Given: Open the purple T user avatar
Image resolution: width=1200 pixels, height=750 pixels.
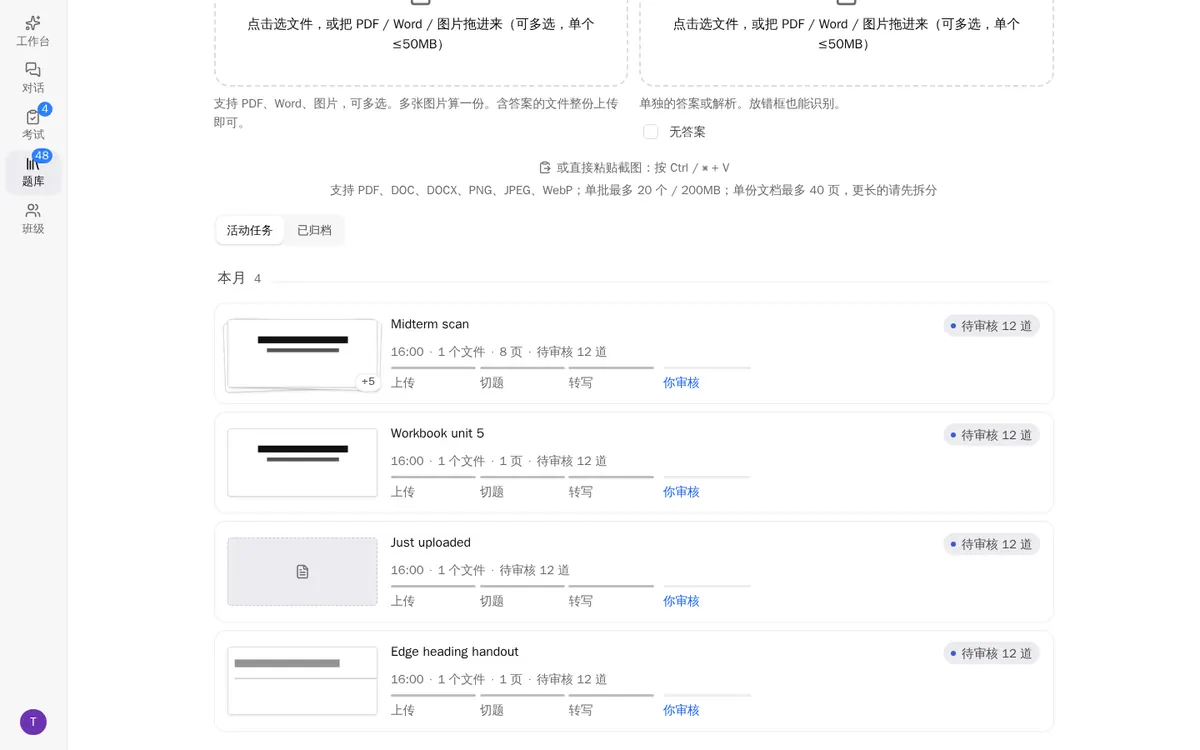Looking at the screenshot, I should (33, 722).
